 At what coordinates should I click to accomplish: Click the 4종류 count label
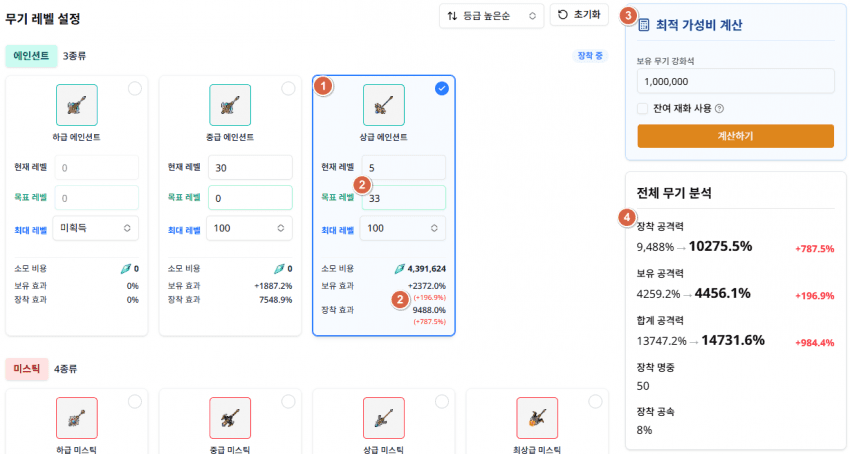(66, 369)
